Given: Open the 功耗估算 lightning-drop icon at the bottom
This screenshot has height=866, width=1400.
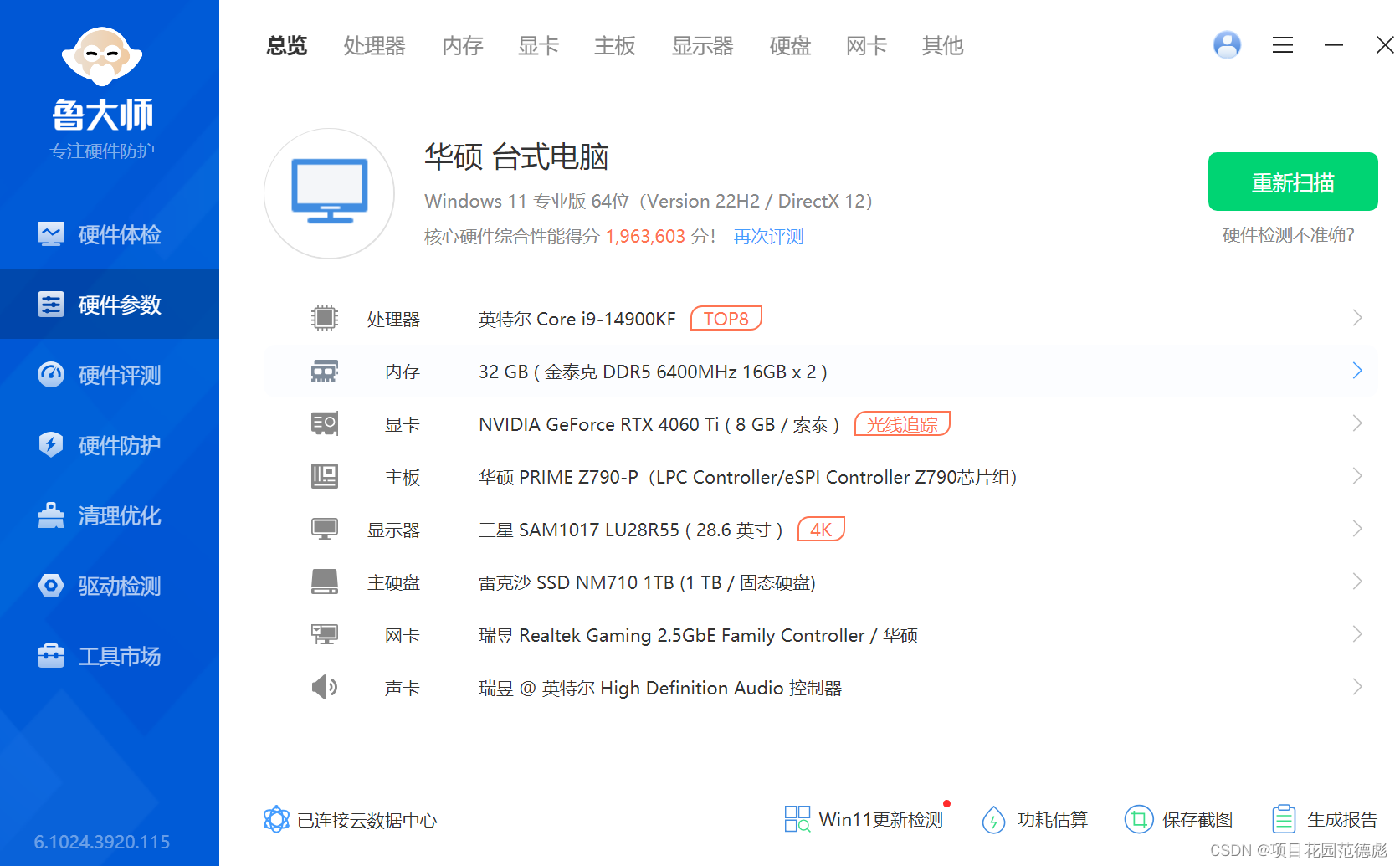Looking at the screenshot, I should coord(993,819).
